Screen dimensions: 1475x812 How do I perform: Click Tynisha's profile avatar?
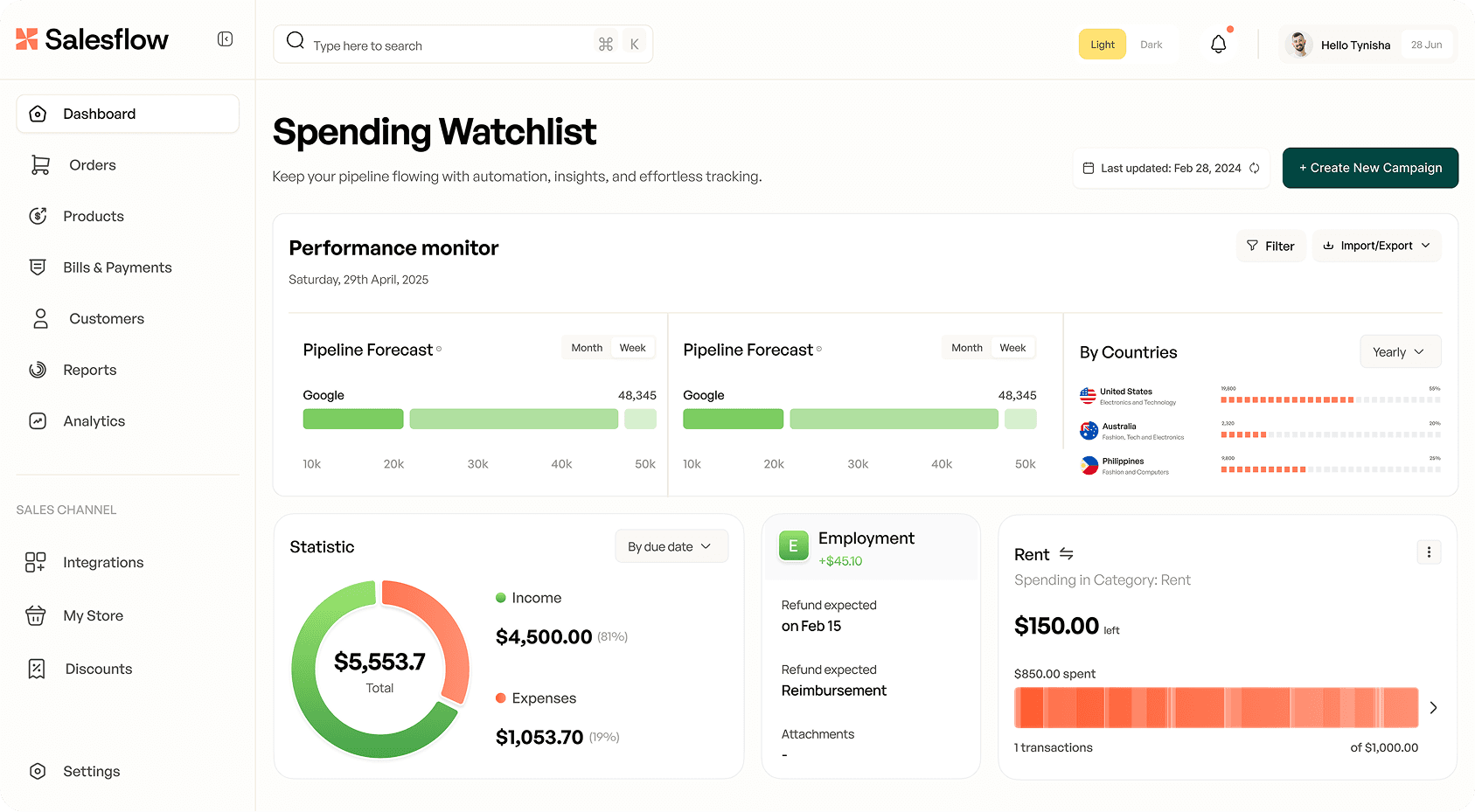point(1299,45)
